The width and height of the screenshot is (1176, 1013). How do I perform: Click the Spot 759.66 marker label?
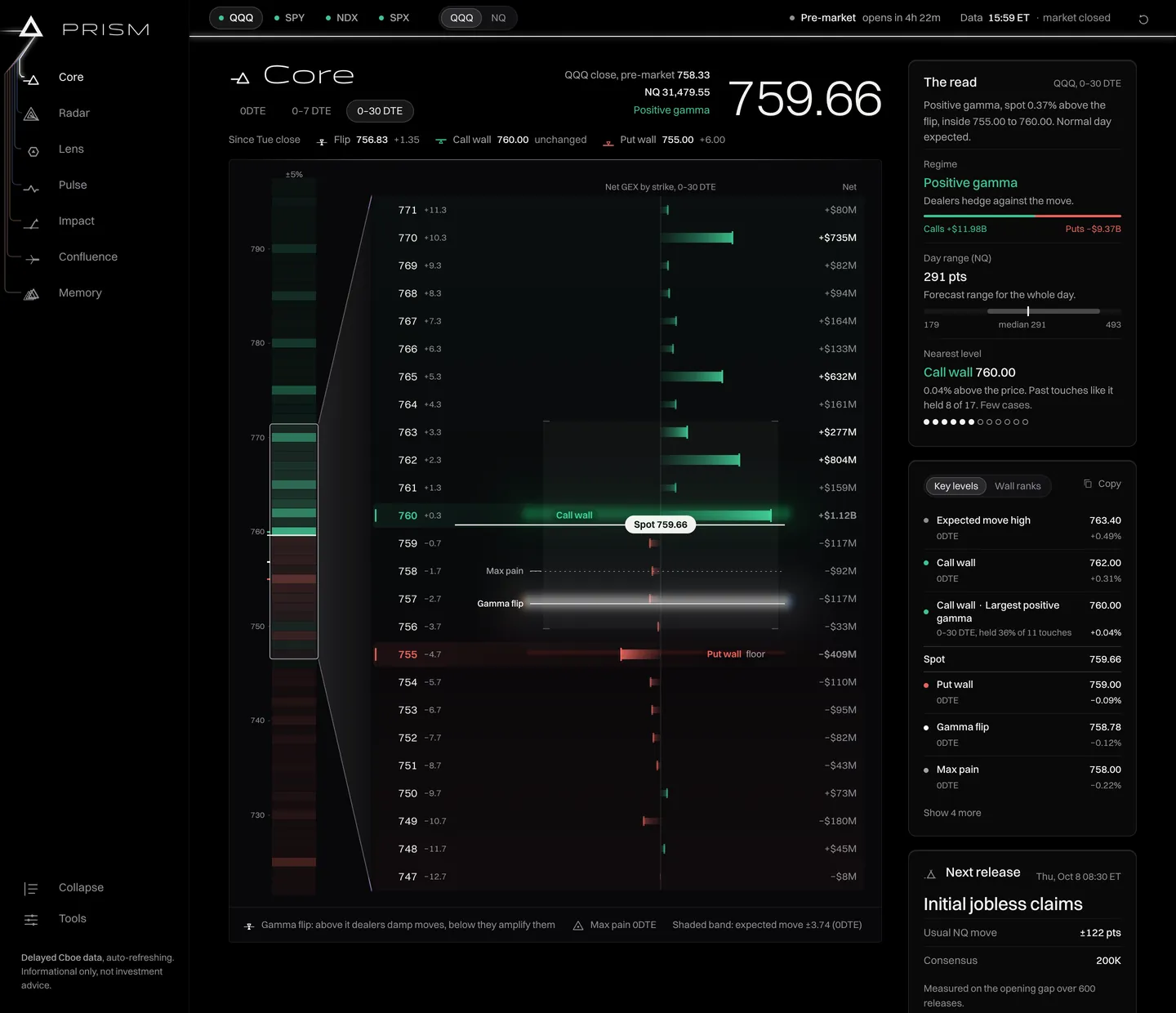pos(661,524)
